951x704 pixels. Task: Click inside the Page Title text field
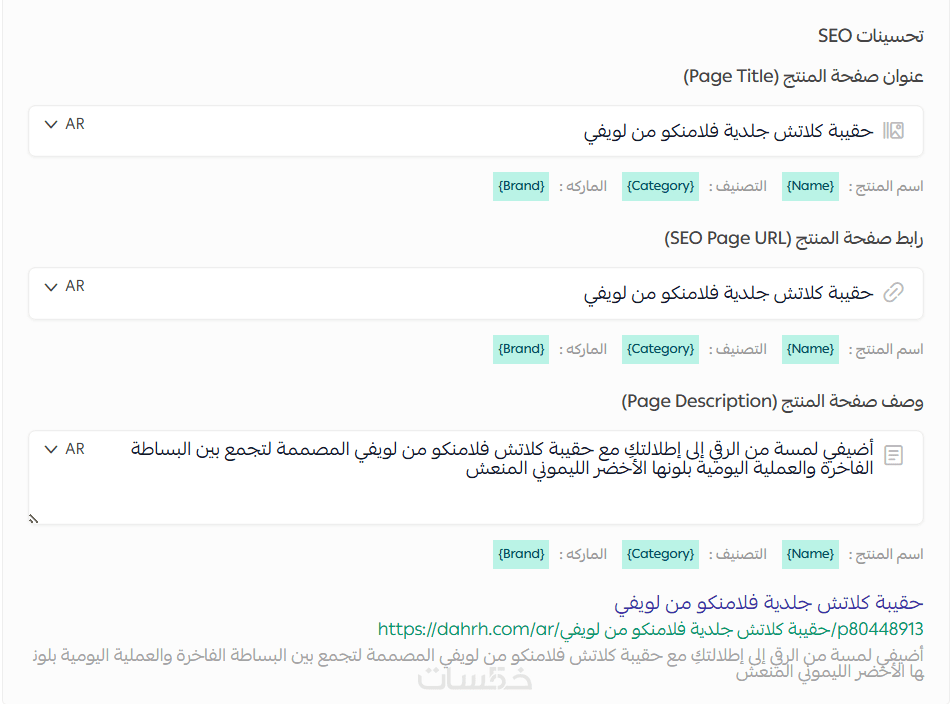point(476,131)
